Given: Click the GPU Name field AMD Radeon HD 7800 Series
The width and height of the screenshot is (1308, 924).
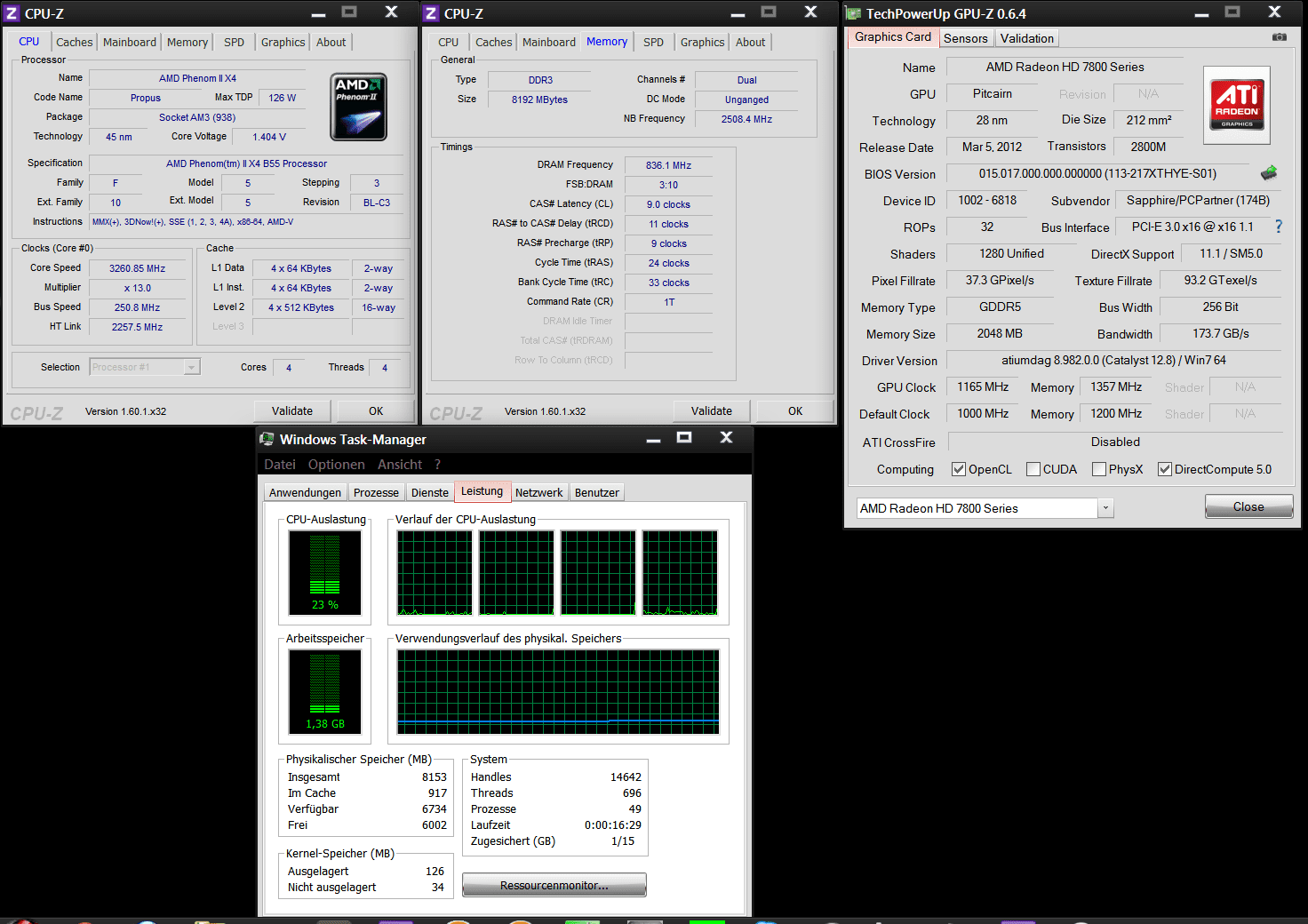Looking at the screenshot, I should tap(1065, 67).
